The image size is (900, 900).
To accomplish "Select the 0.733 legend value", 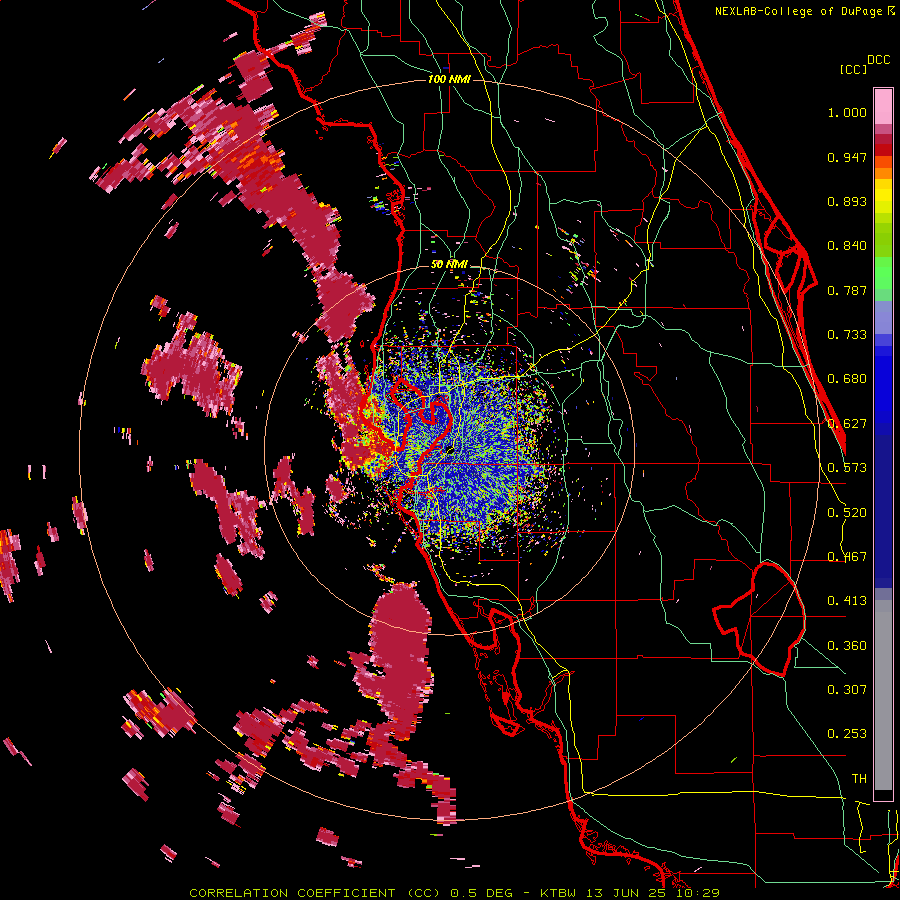I will pos(847,335).
